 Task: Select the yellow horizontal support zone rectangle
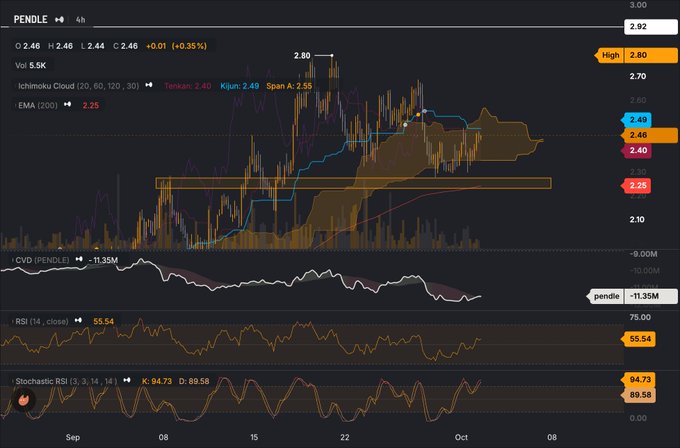353,183
